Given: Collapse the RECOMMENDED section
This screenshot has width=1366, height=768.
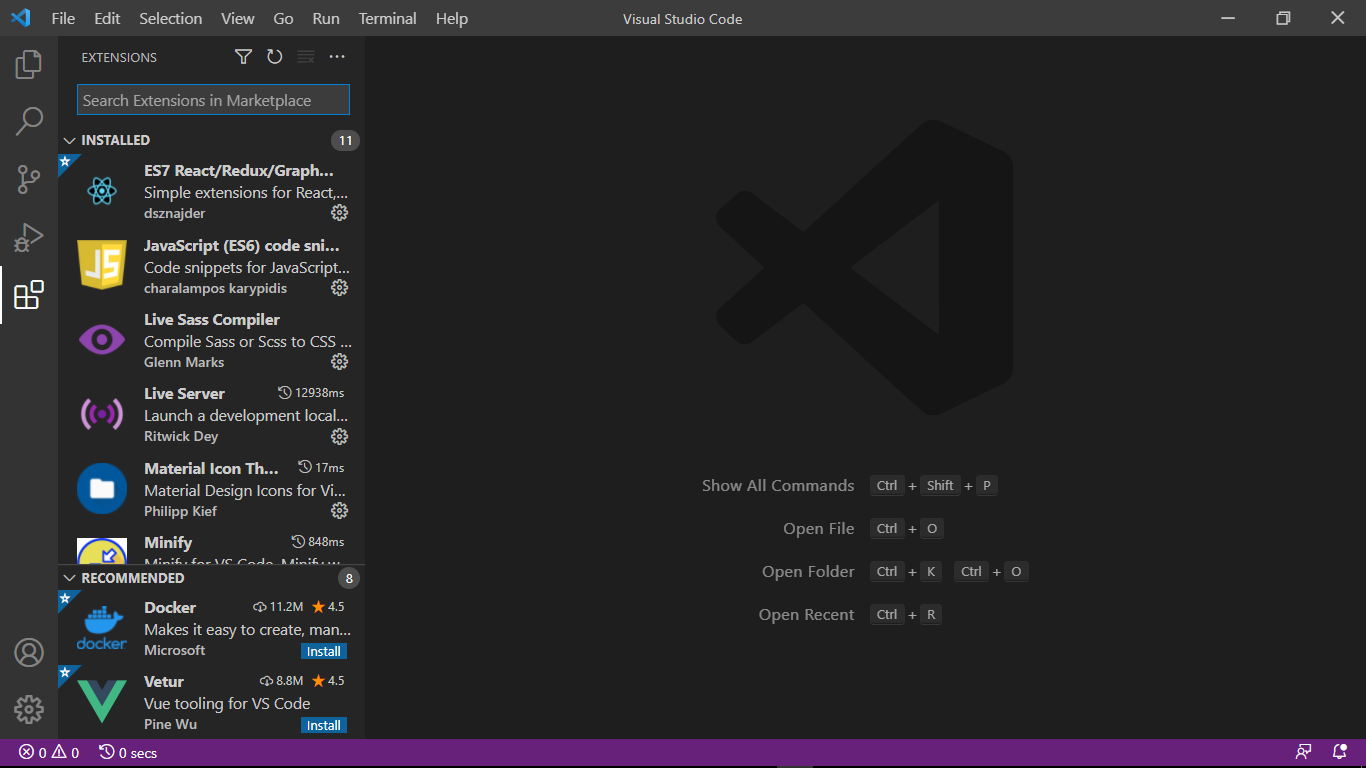Looking at the screenshot, I should [69, 578].
